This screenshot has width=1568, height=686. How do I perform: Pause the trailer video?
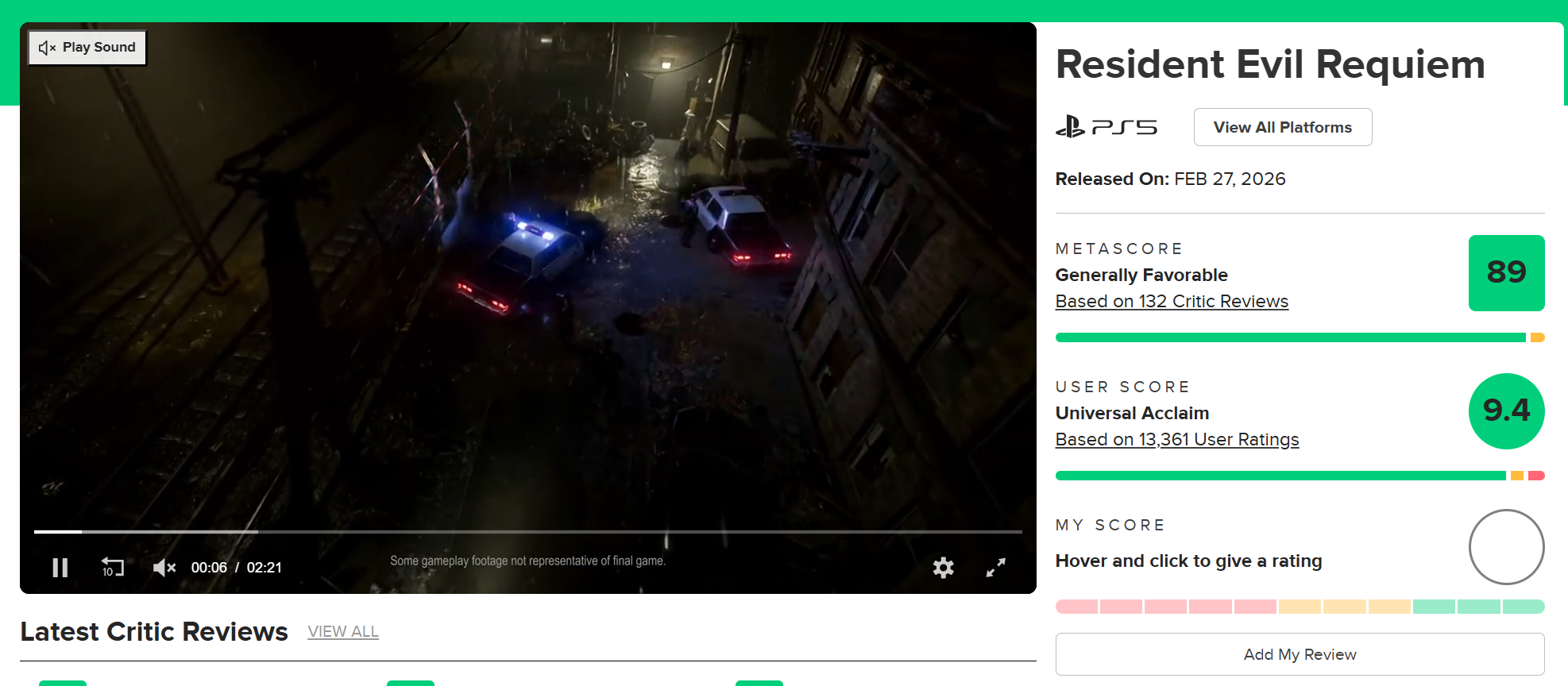click(60, 568)
